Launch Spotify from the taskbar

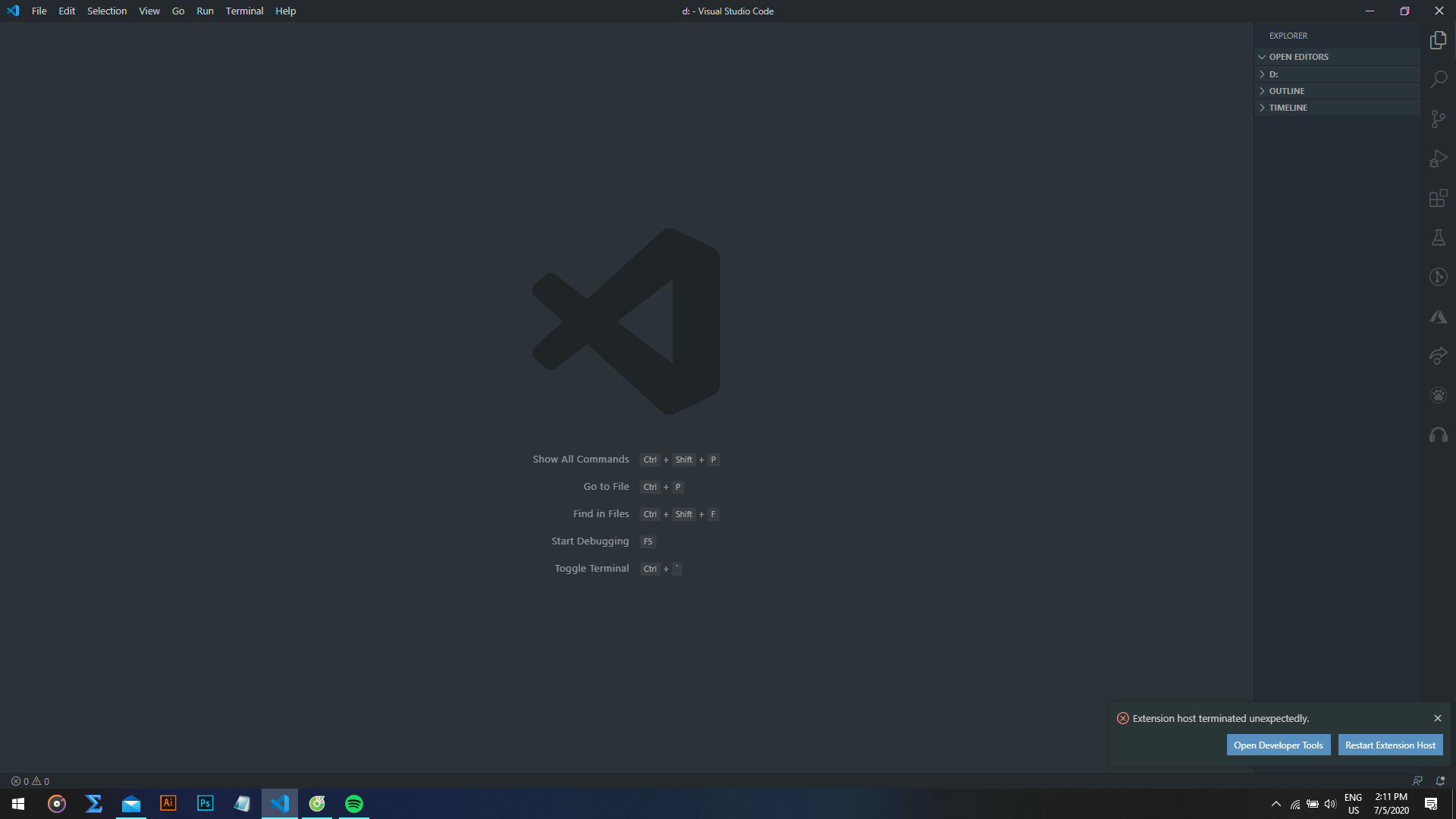(x=353, y=803)
